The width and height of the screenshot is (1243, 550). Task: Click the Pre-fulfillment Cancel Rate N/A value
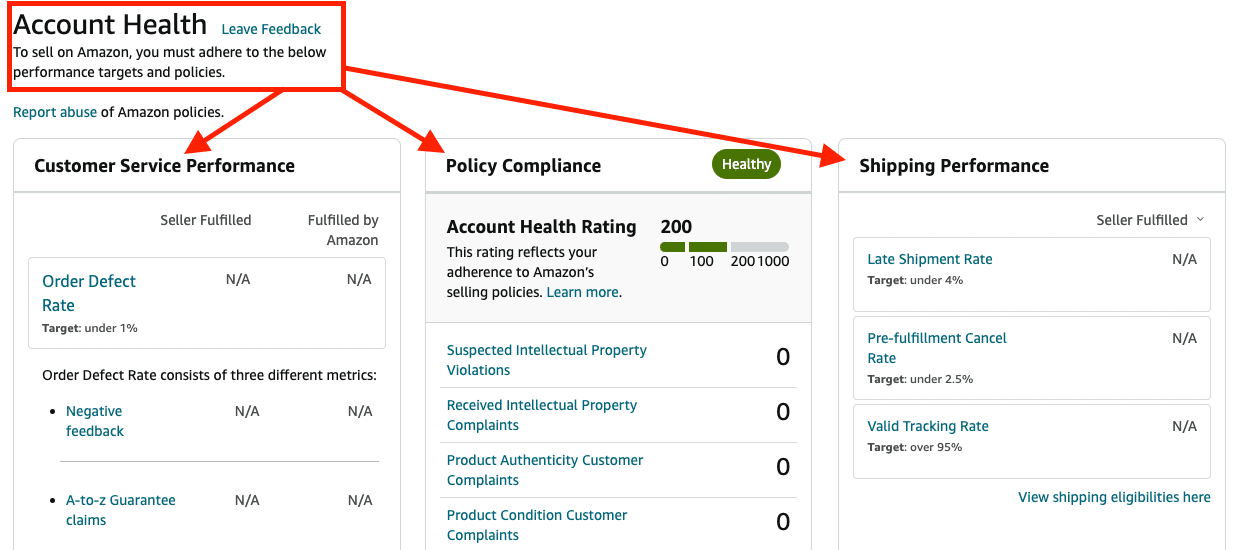[1184, 338]
